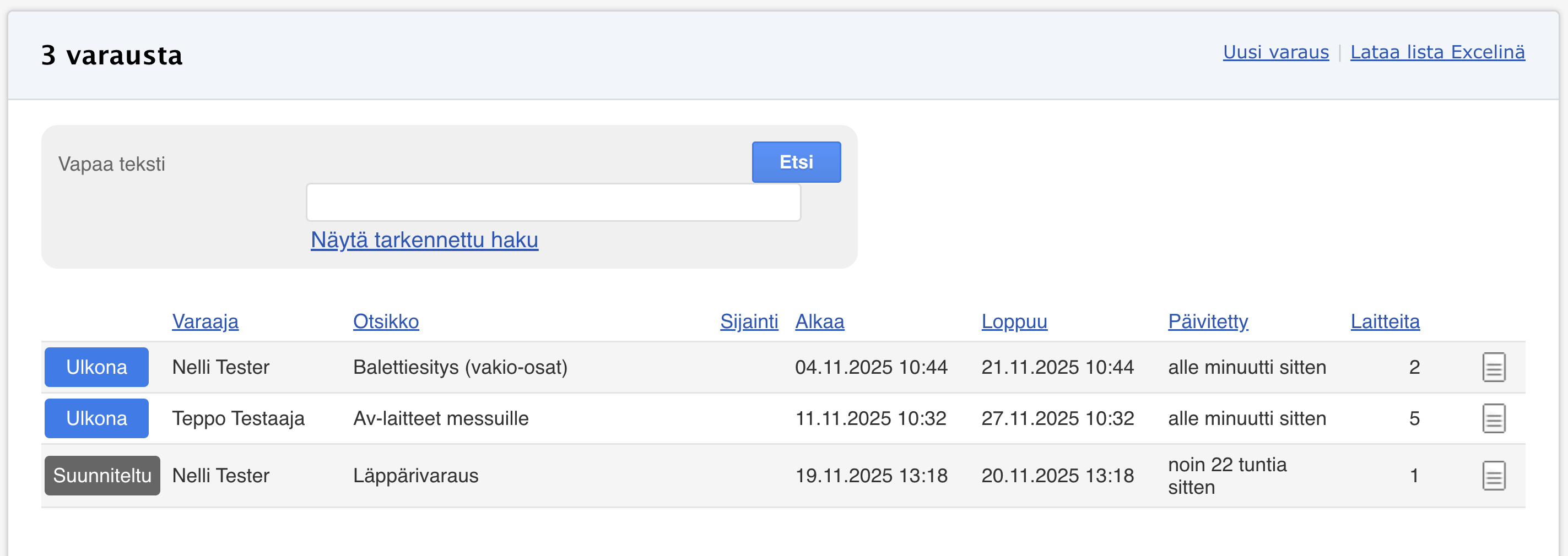Screen dimensions: 1568x556
Task: Open details icon for Läppärivaraus reservation
Action: pos(1493,476)
